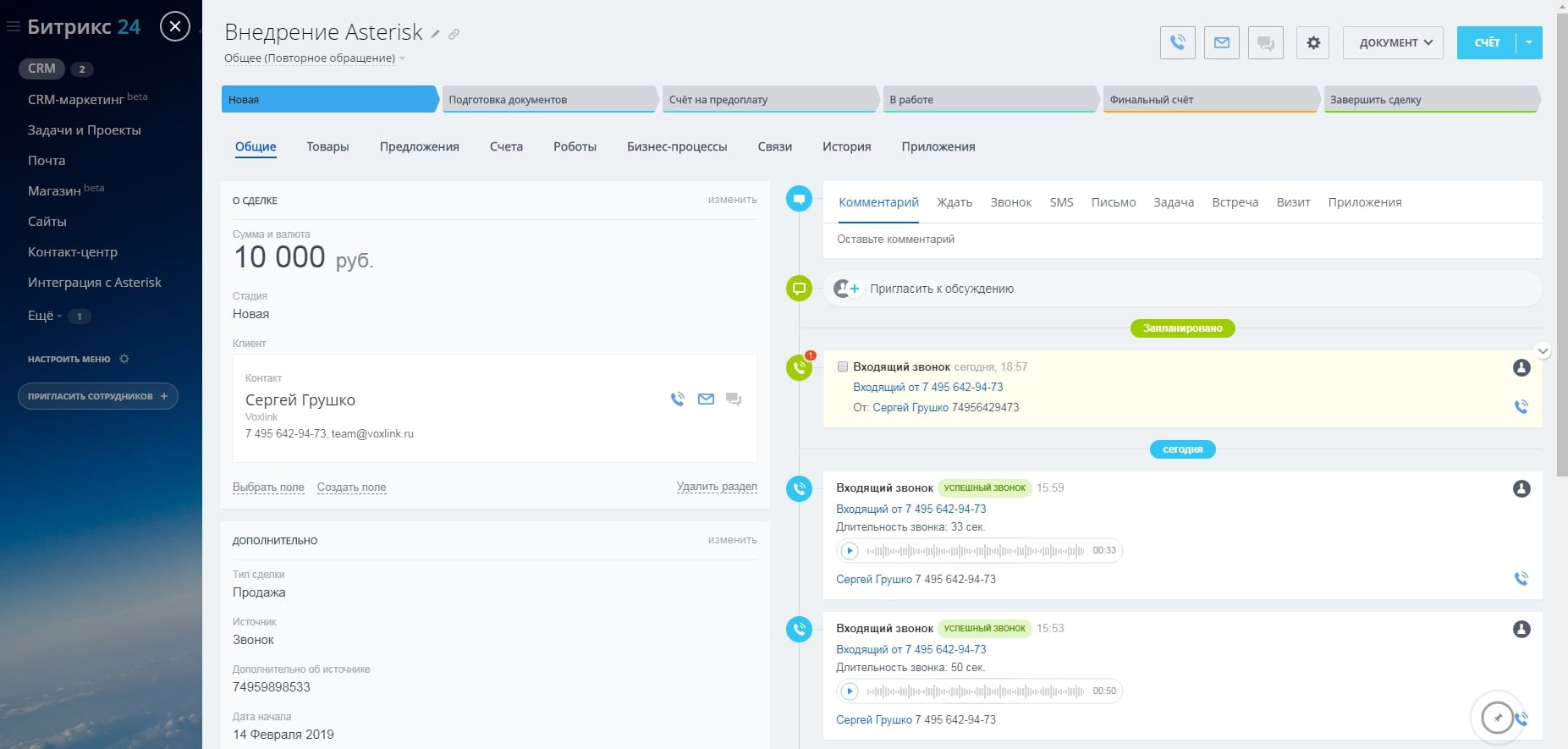Play the 00:50 call recording
Image resolution: width=1568 pixels, height=749 pixels.
[x=849, y=691]
